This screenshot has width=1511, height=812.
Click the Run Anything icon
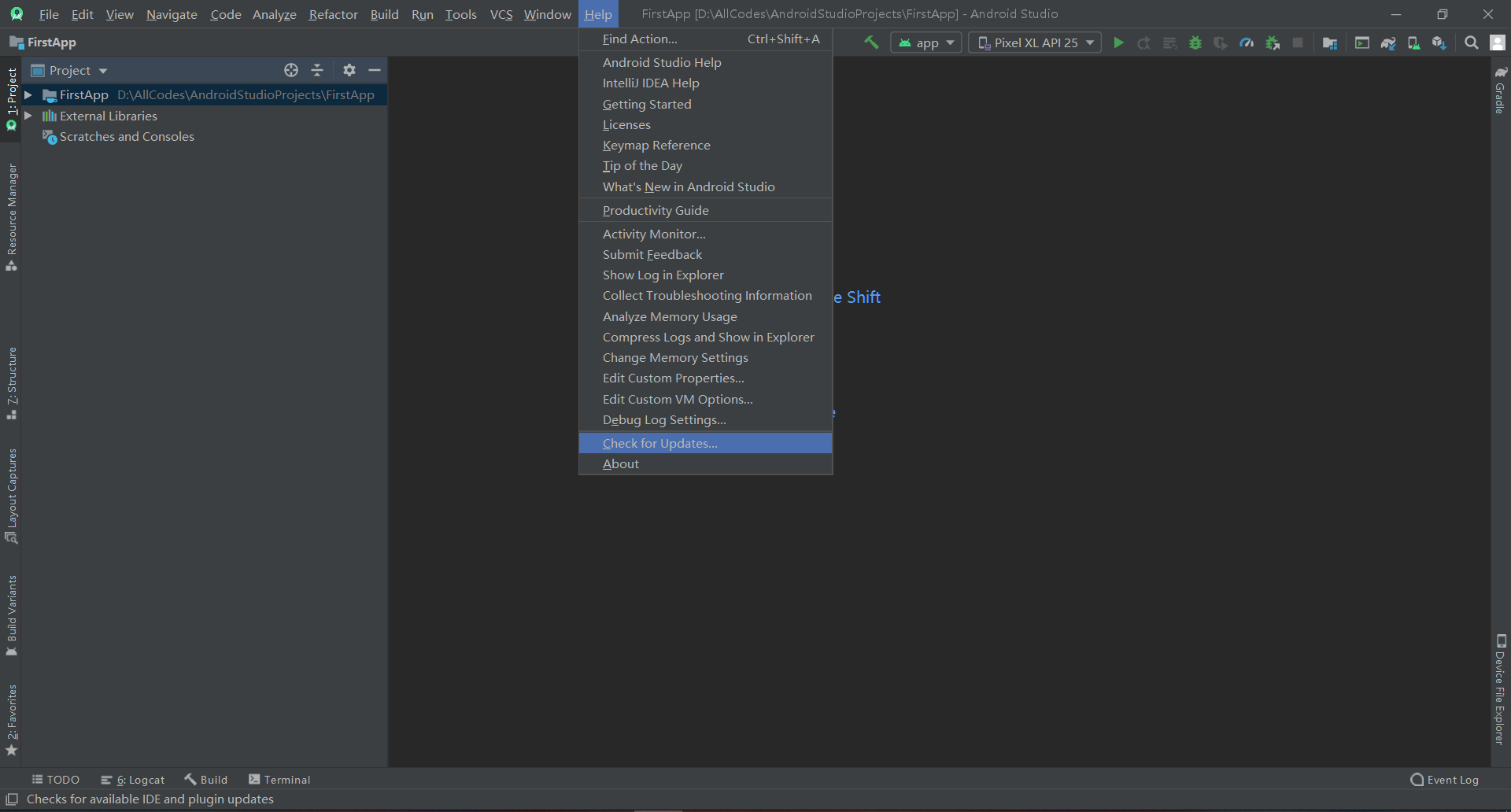pos(1362,42)
